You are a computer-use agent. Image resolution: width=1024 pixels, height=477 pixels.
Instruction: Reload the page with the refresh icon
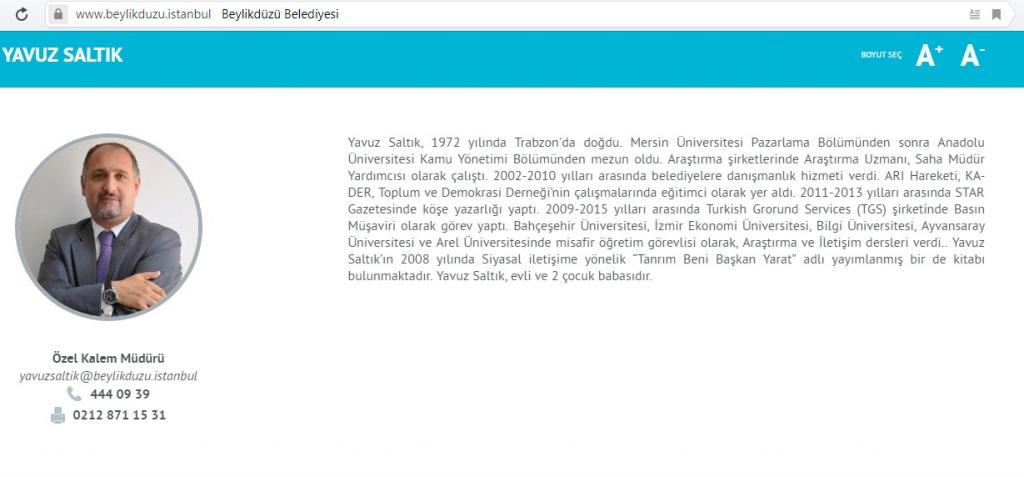click(22, 15)
